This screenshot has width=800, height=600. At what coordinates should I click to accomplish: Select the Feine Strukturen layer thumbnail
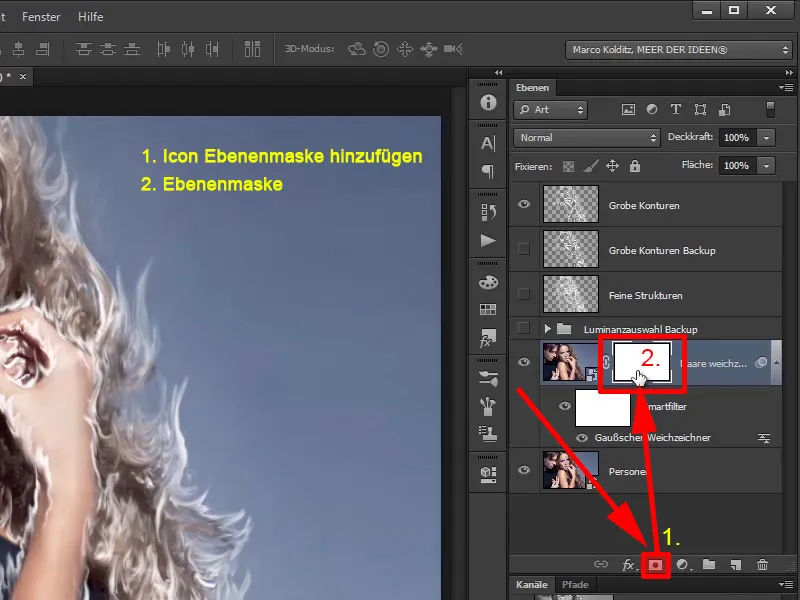(571, 294)
